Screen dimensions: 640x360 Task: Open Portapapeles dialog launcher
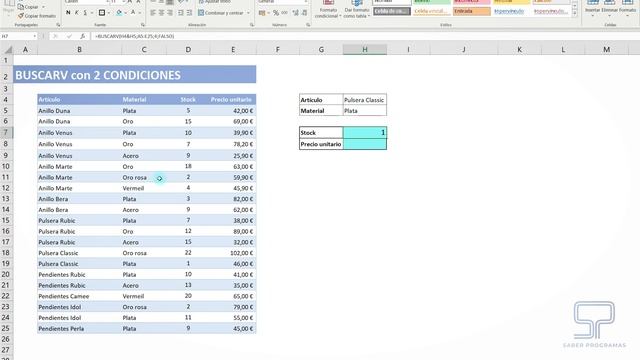[58, 25]
